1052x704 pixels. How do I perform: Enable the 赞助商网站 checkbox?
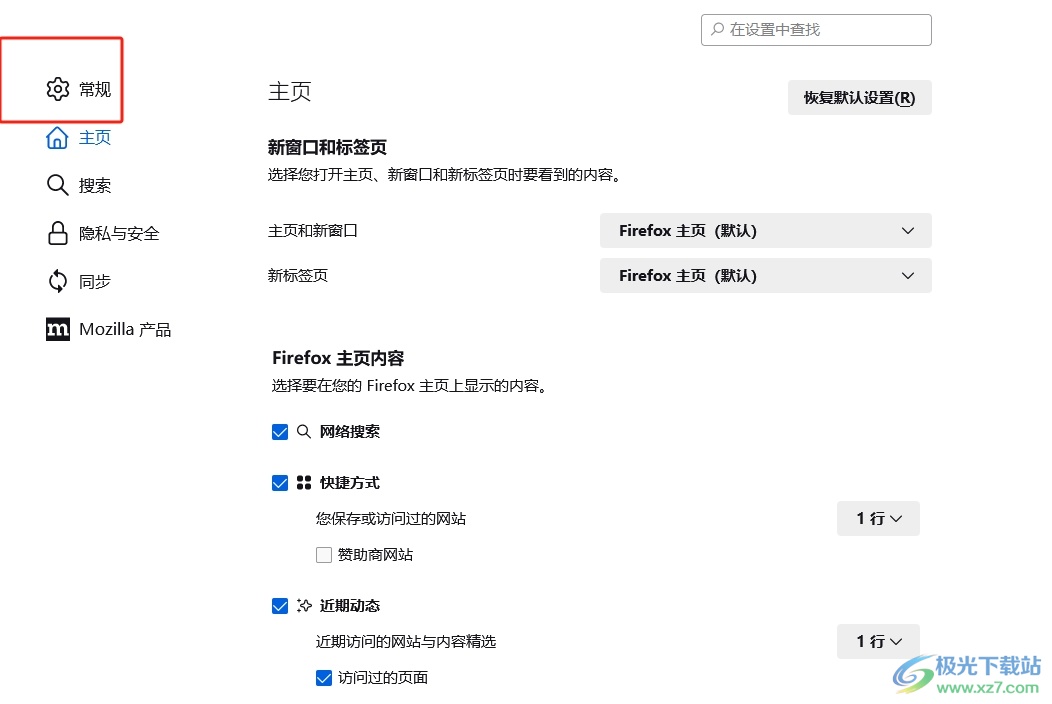[x=324, y=555]
